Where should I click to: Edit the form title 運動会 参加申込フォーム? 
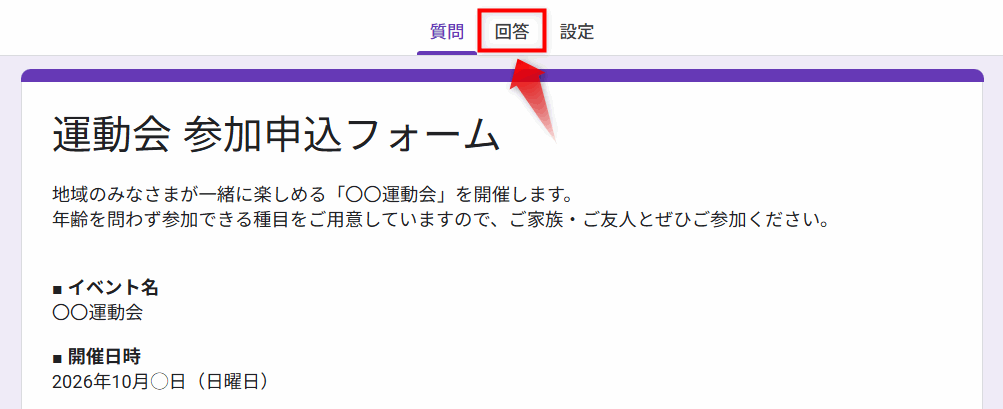tap(275, 134)
